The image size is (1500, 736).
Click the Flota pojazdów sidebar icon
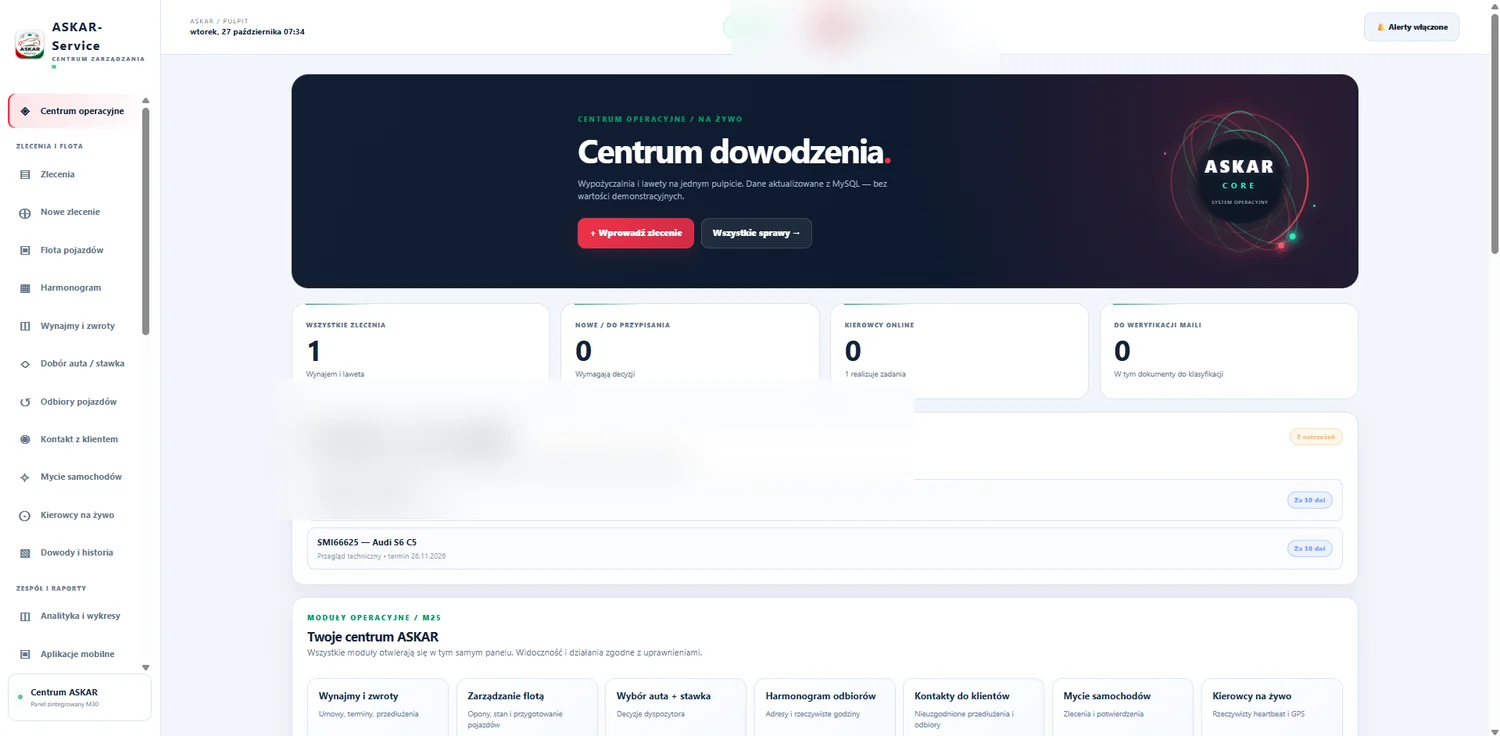coord(25,251)
